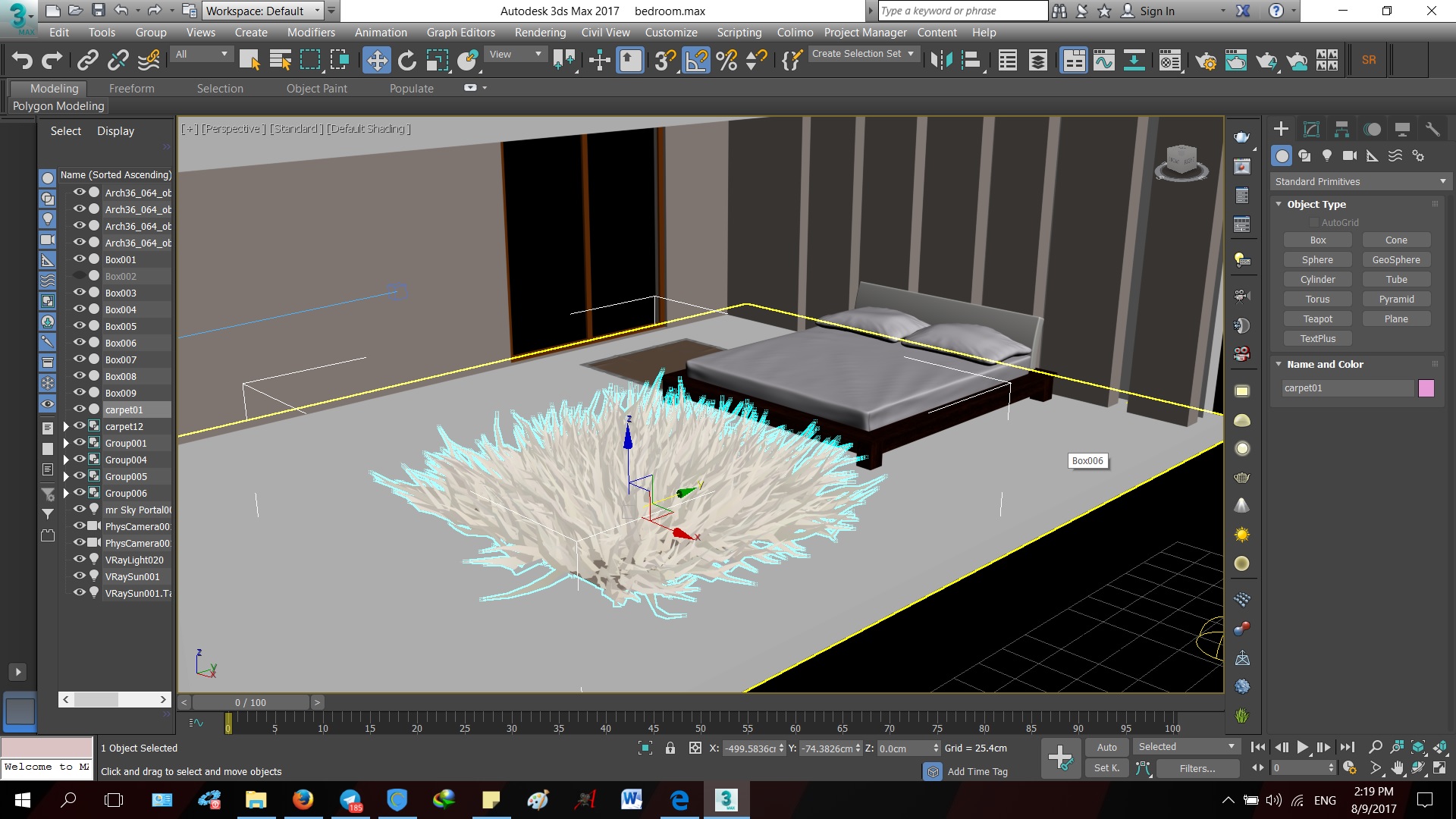
Task: Open the Cameras creation category
Action: point(1350,155)
